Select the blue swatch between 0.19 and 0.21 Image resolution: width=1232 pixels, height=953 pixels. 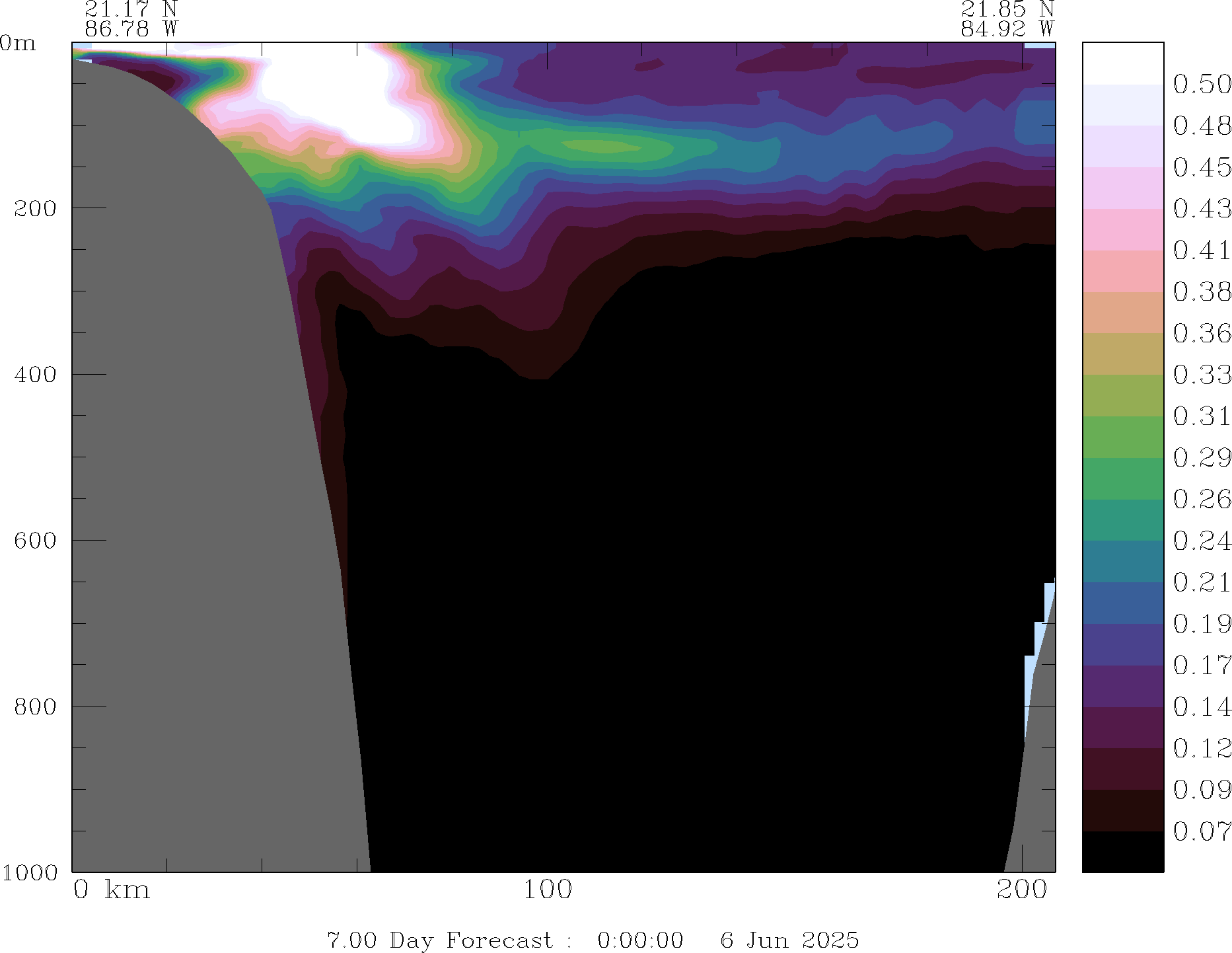1122,603
